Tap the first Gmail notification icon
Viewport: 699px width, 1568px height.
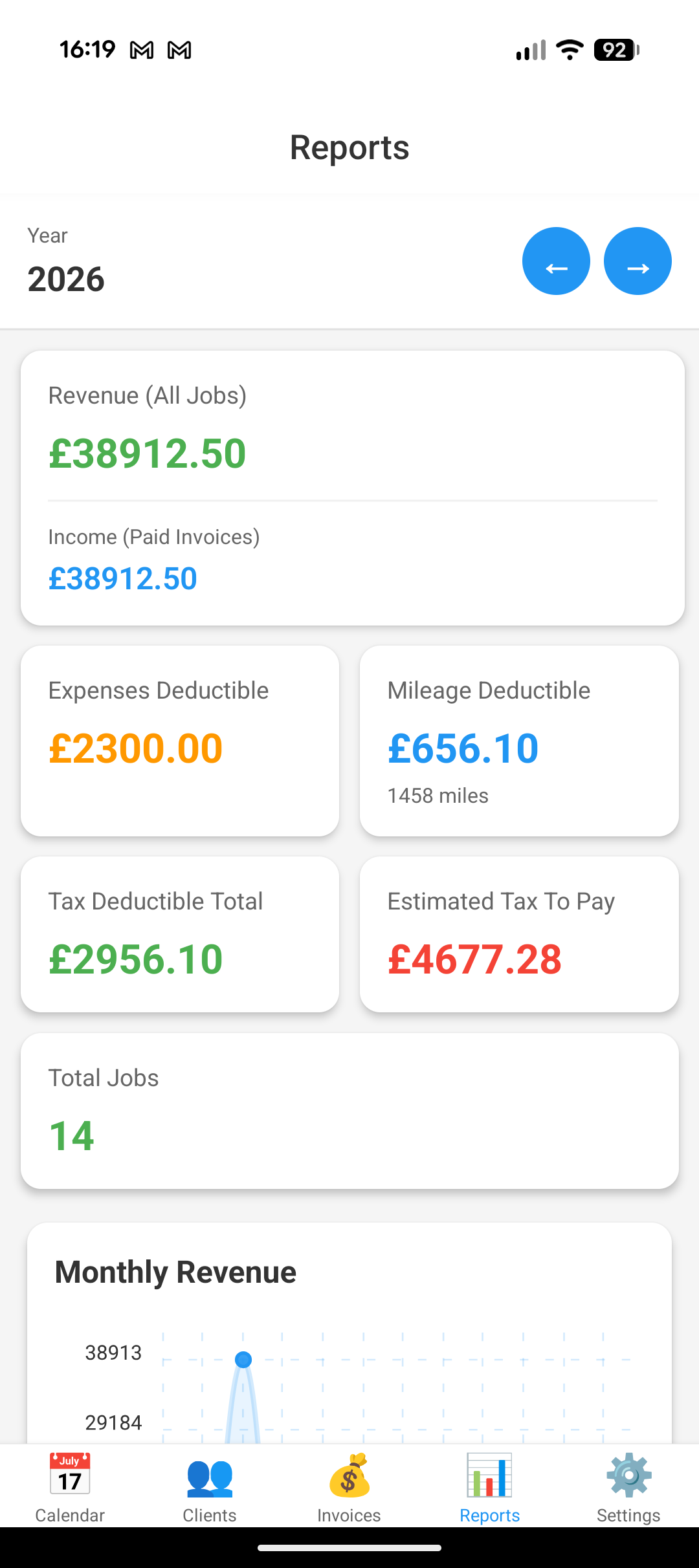tap(142, 50)
